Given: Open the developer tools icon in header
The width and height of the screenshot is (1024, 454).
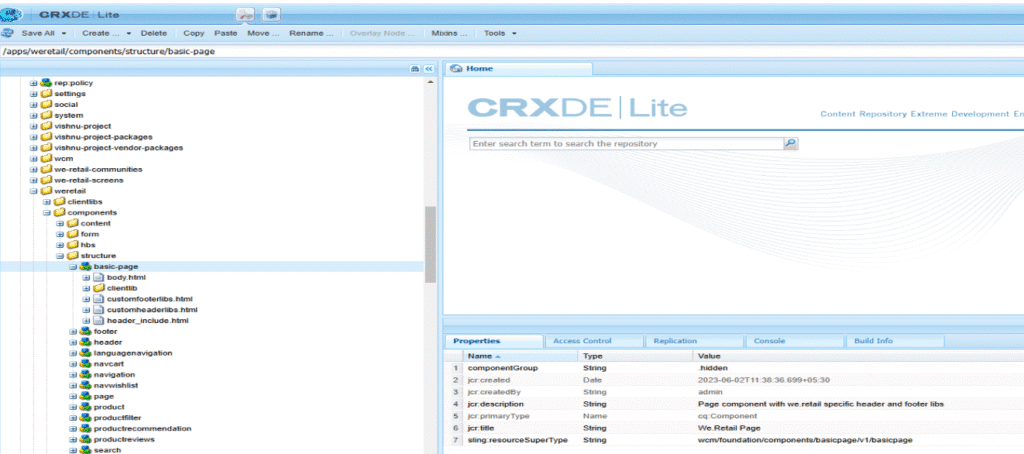Looking at the screenshot, I should coord(246,14).
